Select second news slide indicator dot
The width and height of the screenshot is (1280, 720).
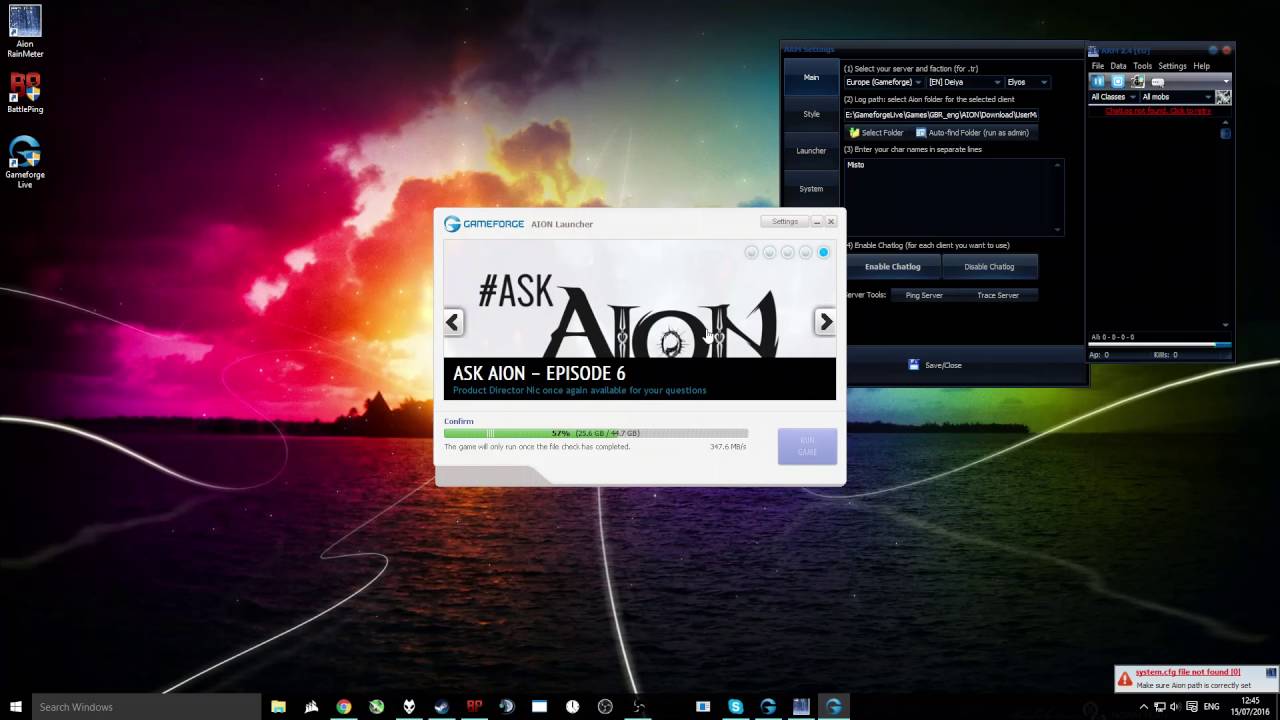click(x=769, y=253)
